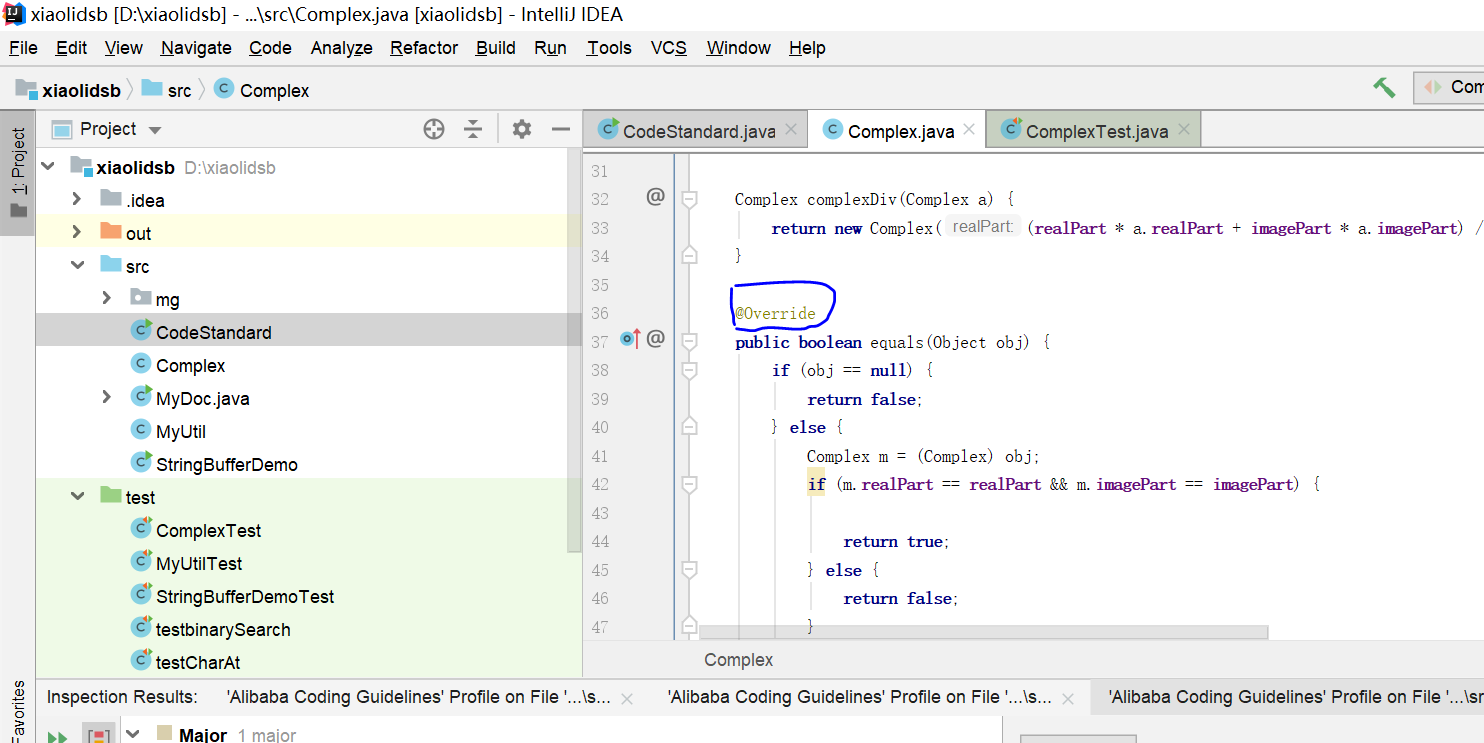Click the Build project hammer icon
Screen dimensions: 1484x743
(1384, 88)
